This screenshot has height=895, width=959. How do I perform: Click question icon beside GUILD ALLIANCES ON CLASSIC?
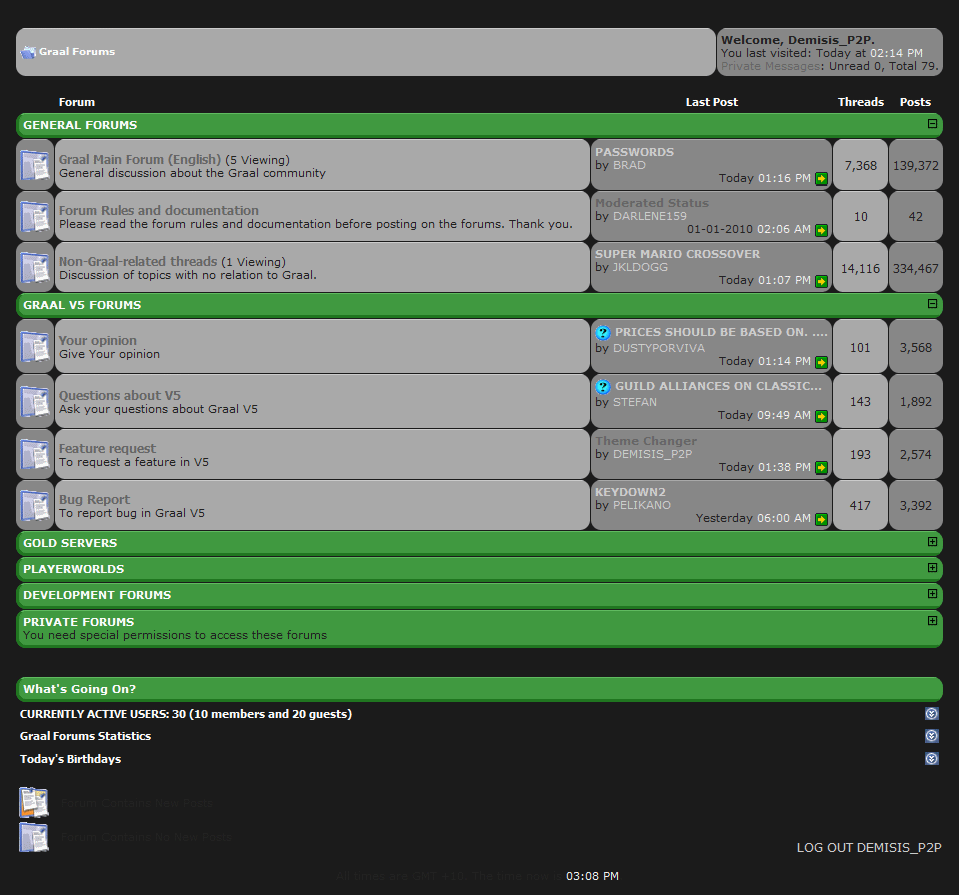pyautogui.click(x=603, y=387)
